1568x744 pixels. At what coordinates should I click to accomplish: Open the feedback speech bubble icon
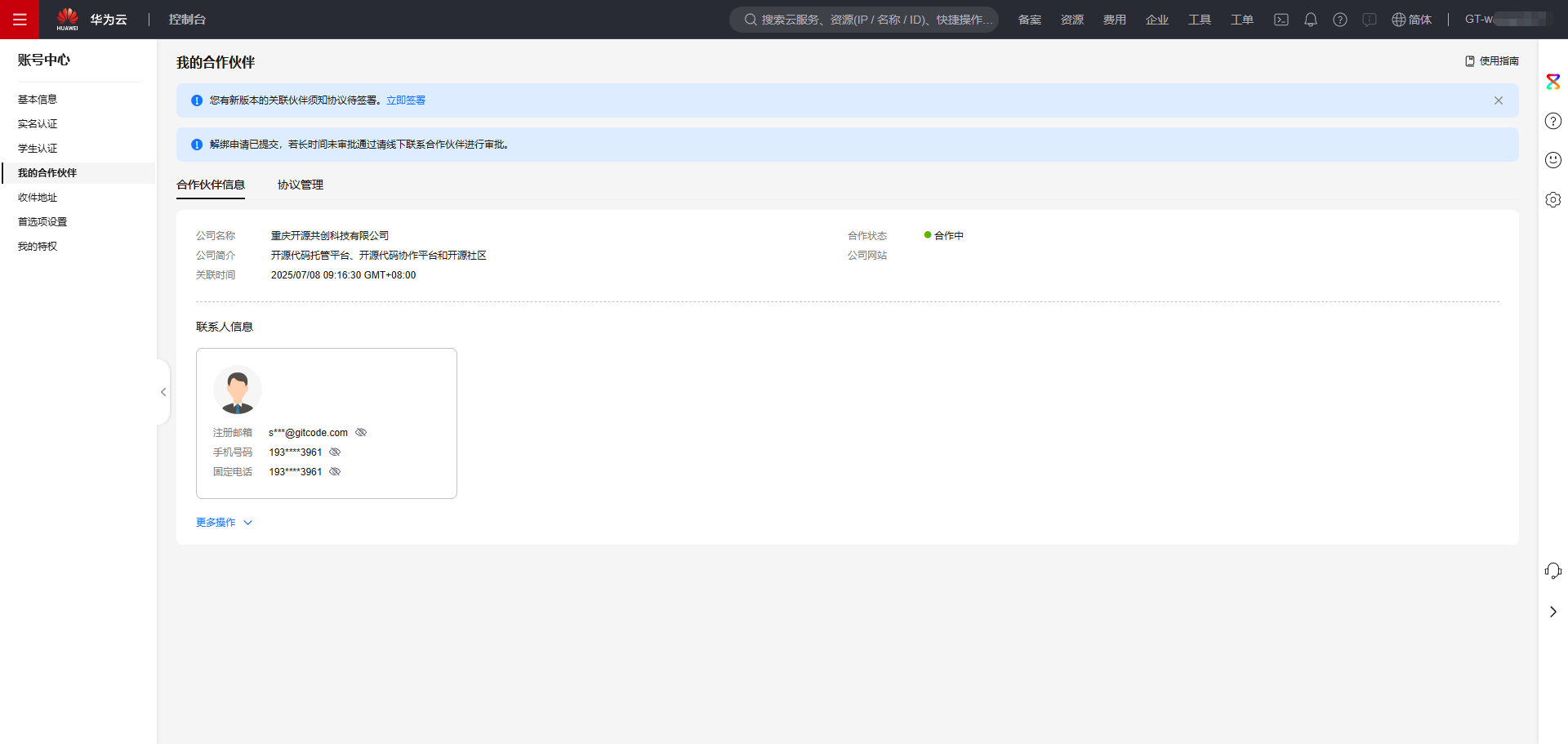point(1370,19)
